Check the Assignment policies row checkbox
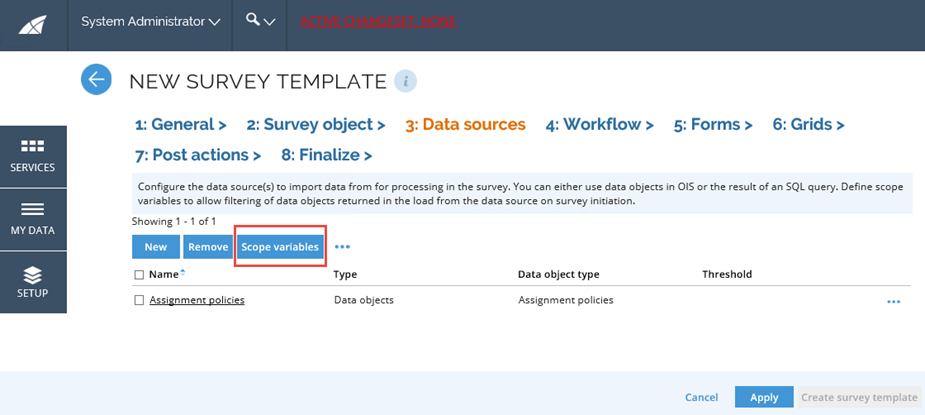Viewport: 925px width, 415px height. pyautogui.click(x=139, y=300)
